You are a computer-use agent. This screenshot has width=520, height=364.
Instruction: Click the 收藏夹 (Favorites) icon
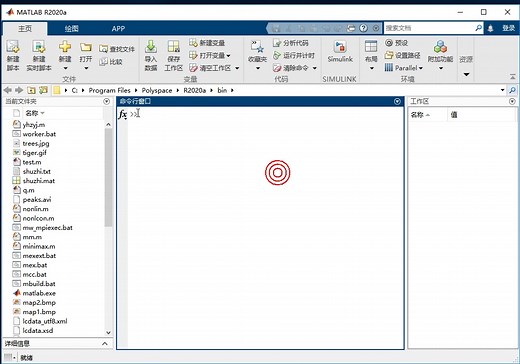point(257,47)
